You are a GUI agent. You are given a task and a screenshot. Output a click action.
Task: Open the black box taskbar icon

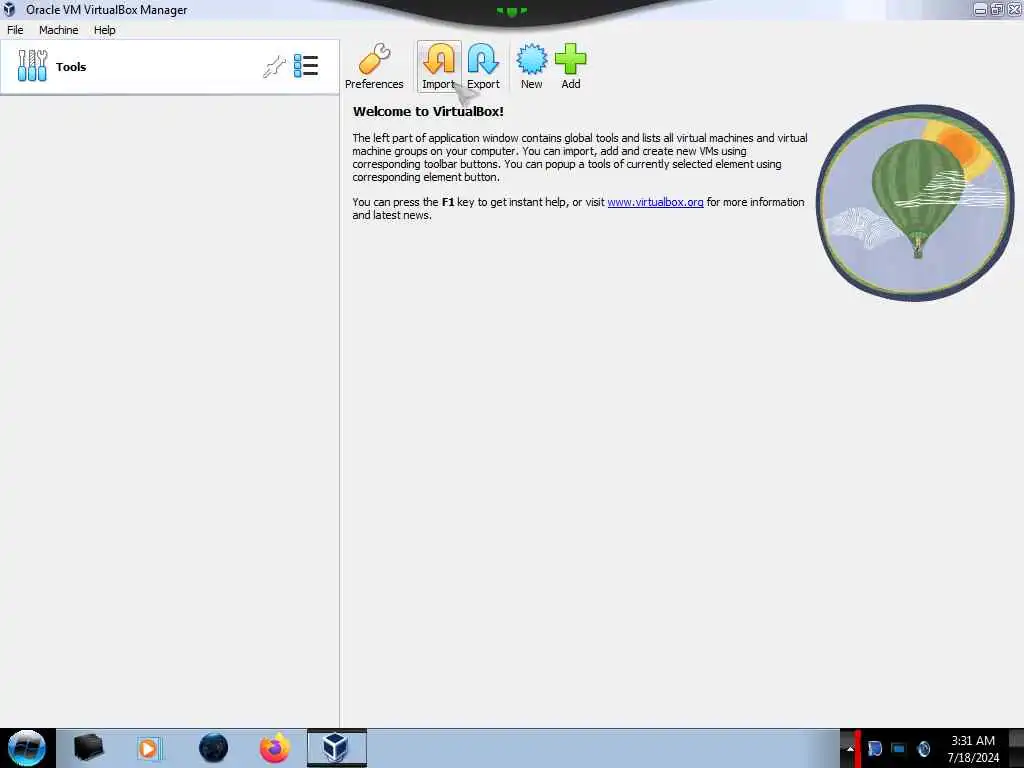click(x=88, y=748)
